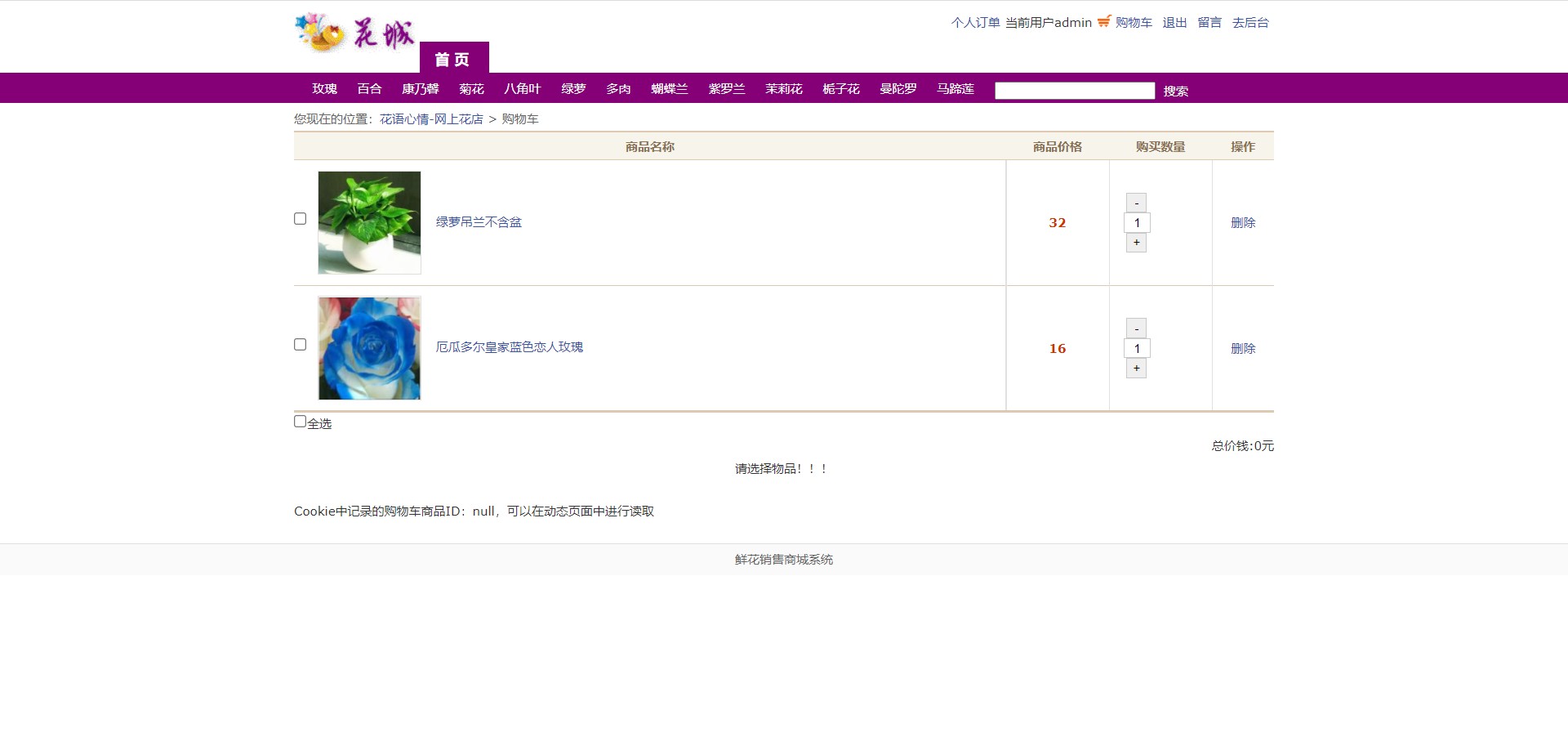This screenshot has height=737, width=1568.
Task: Click the price 16
Action: (x=1058, y=349)
